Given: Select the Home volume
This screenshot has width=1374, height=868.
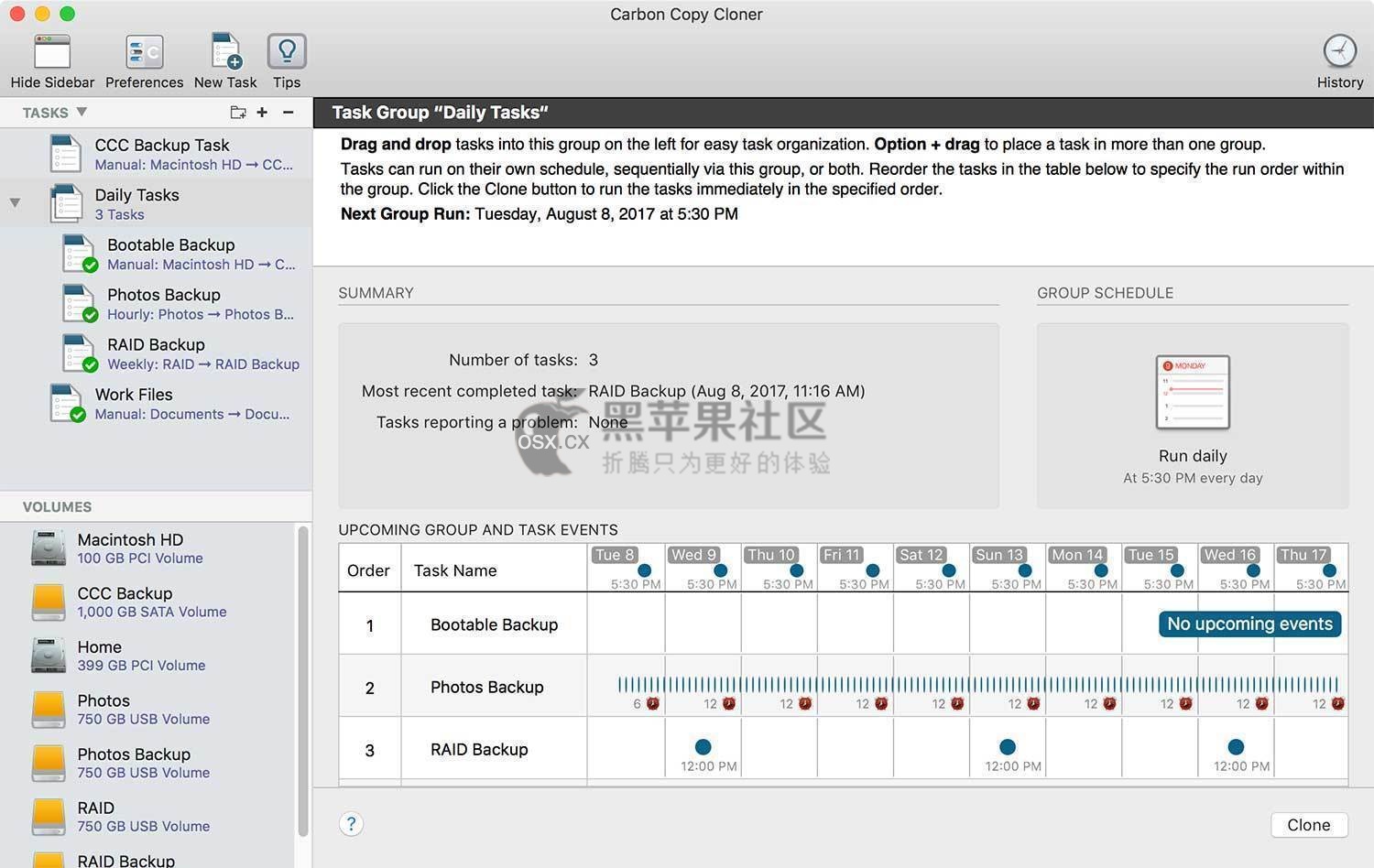Looking at the screenshot, I should pyautogui.click(x=148, y=656).
